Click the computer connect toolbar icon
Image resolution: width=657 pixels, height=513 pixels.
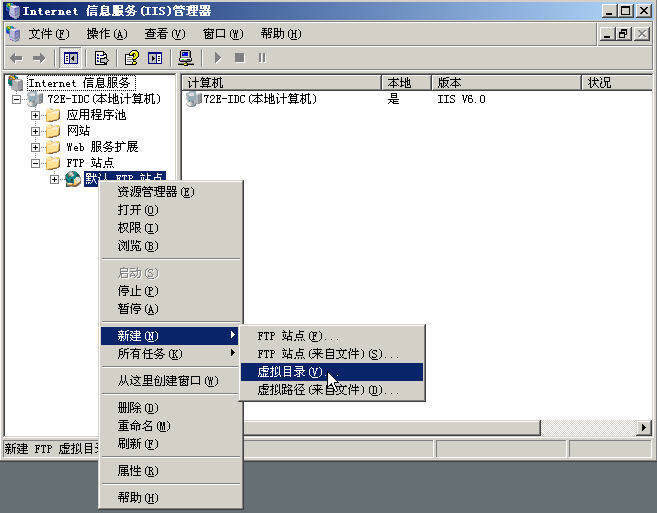[x=185, y=58]
